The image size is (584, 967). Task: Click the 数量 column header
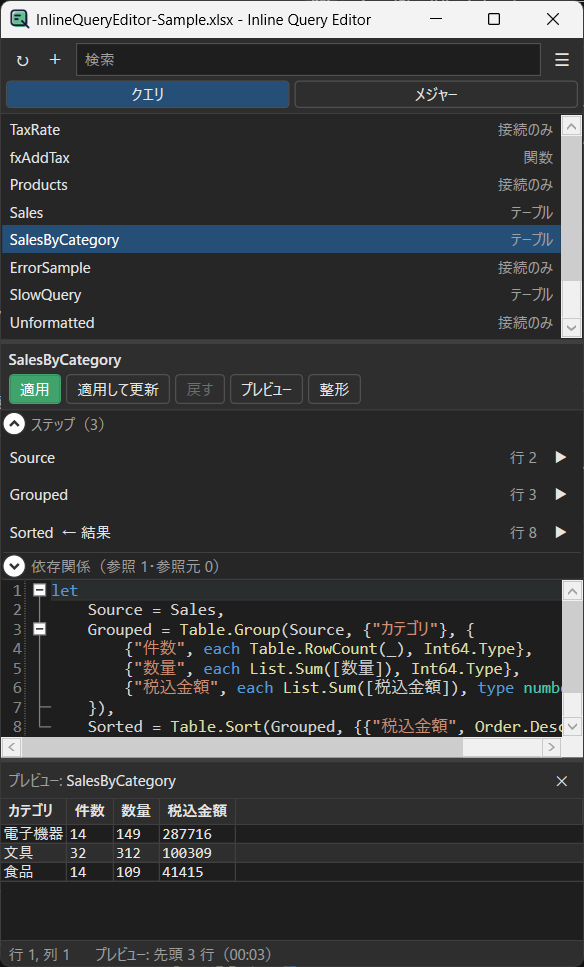tap(136, 810)
